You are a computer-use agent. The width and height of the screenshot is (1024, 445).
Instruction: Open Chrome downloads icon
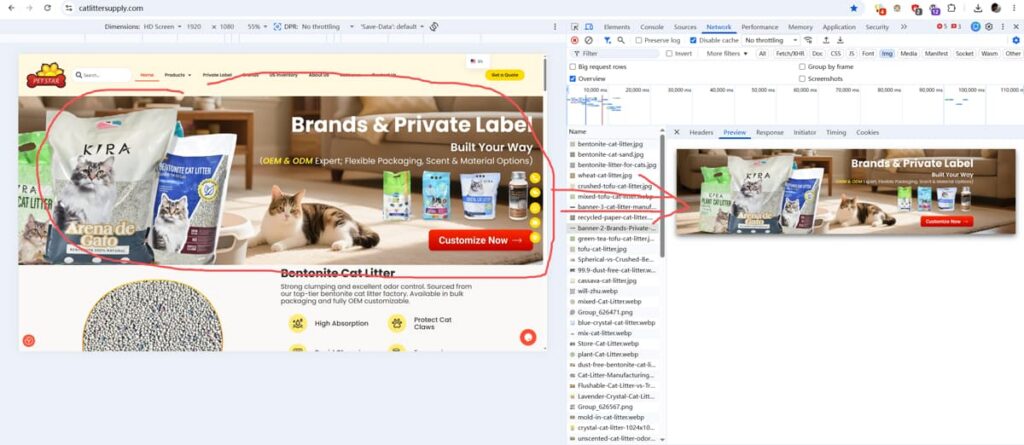coord(978,8)
